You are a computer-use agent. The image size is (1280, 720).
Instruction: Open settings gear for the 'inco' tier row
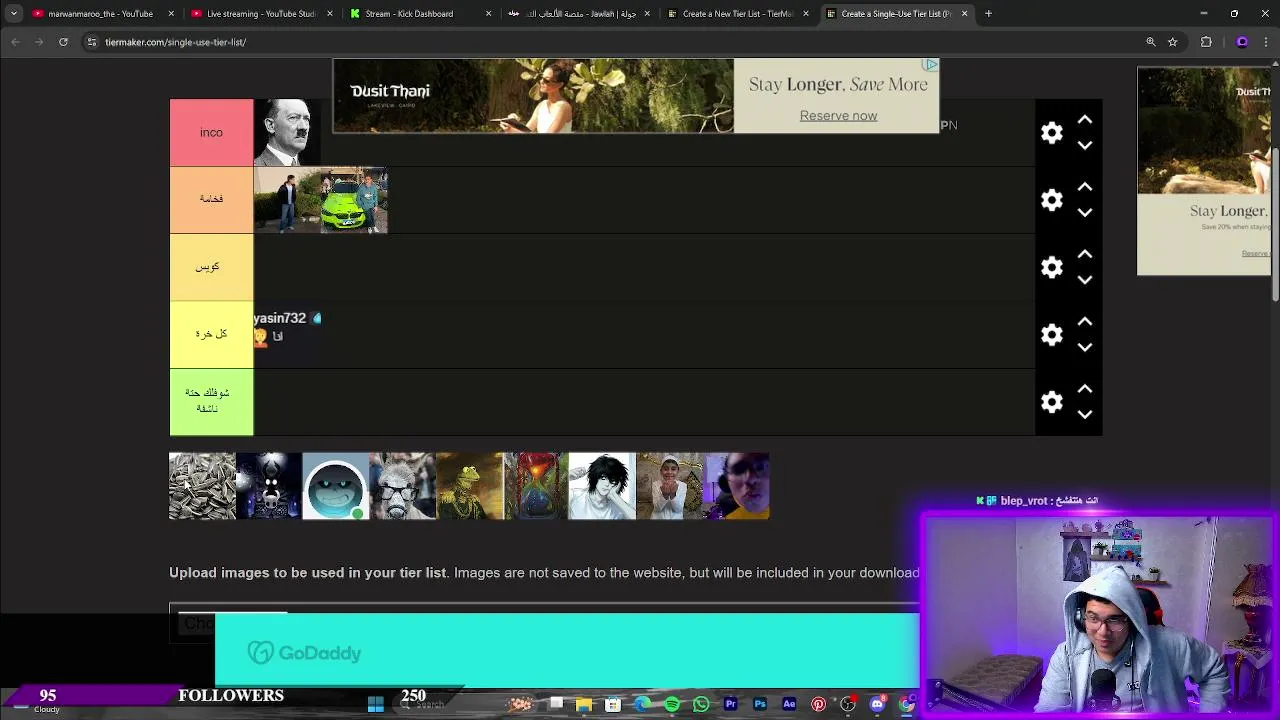coord(1052,133)
